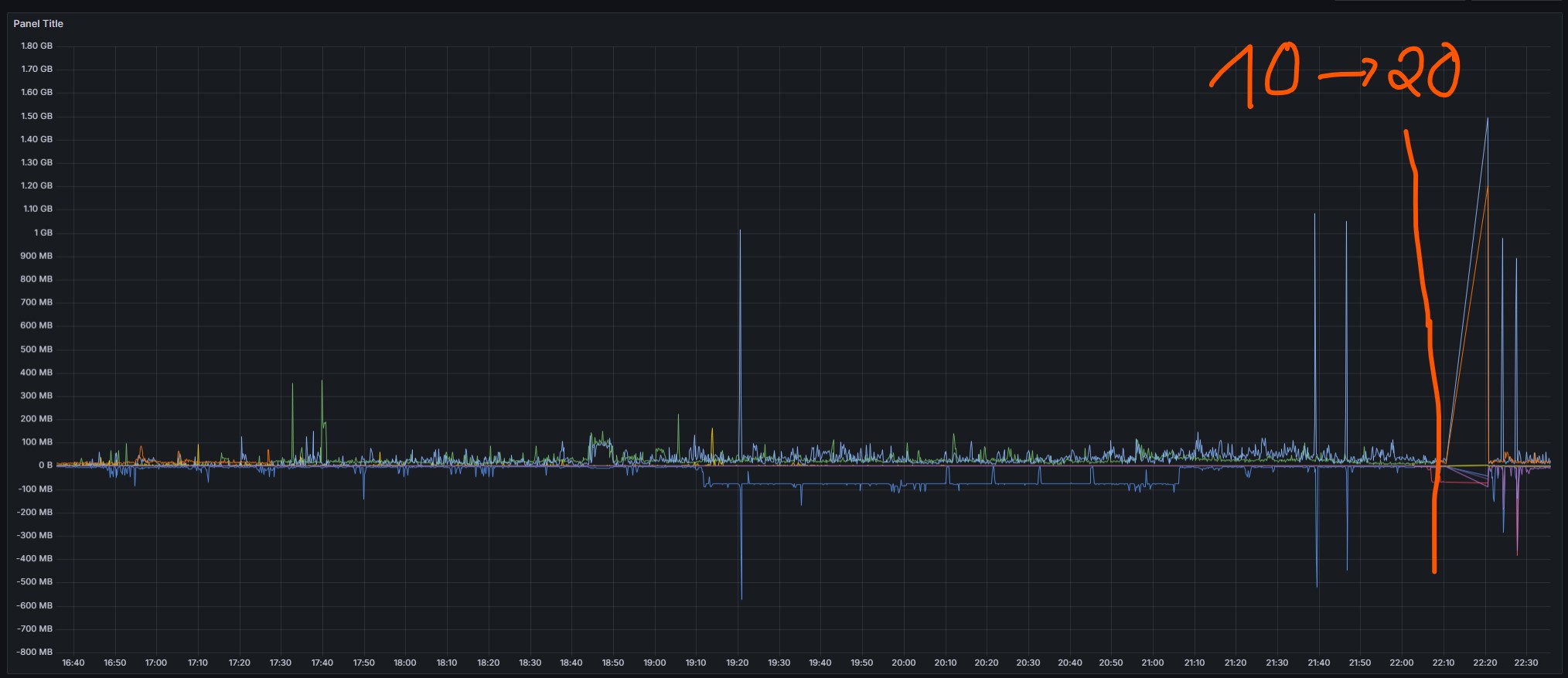Click the 1.30 GB y-axis label

36,162
